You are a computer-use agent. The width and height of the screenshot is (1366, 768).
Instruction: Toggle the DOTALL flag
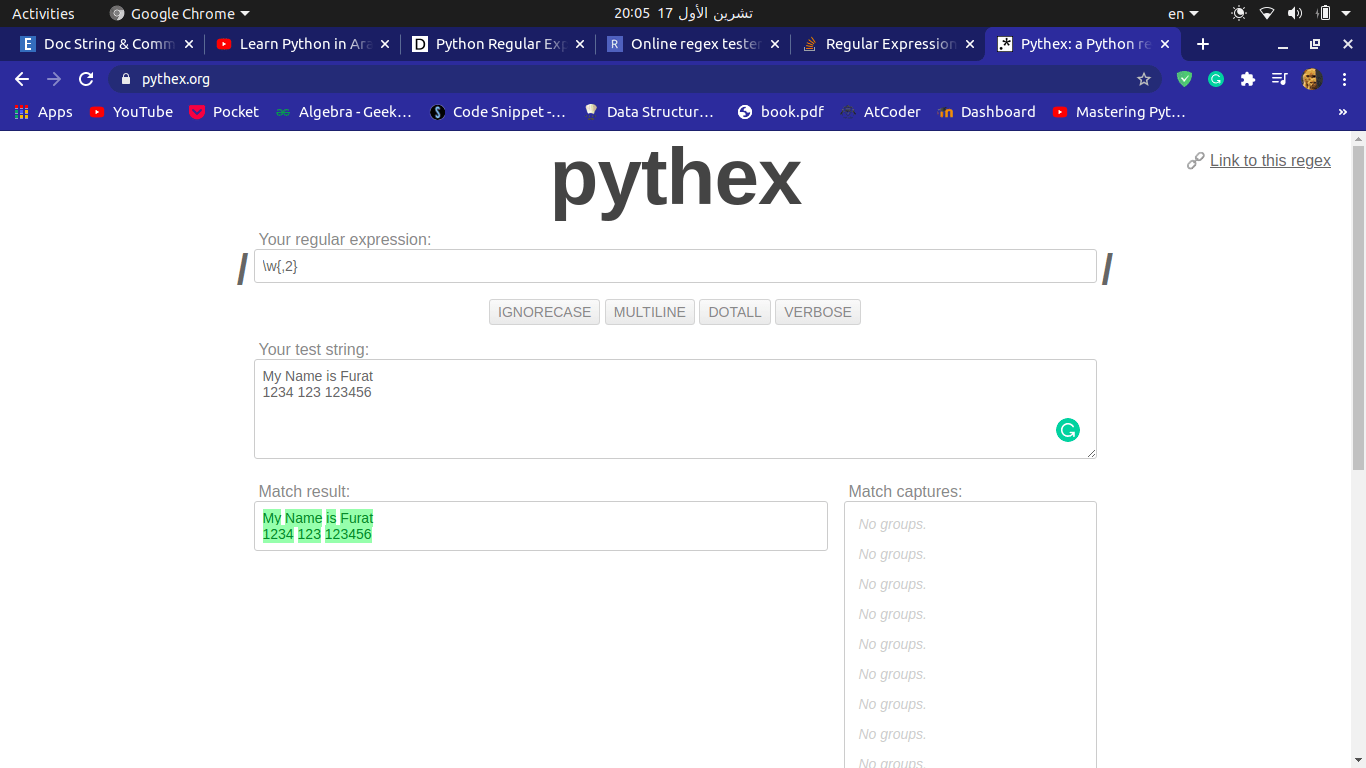735,312
